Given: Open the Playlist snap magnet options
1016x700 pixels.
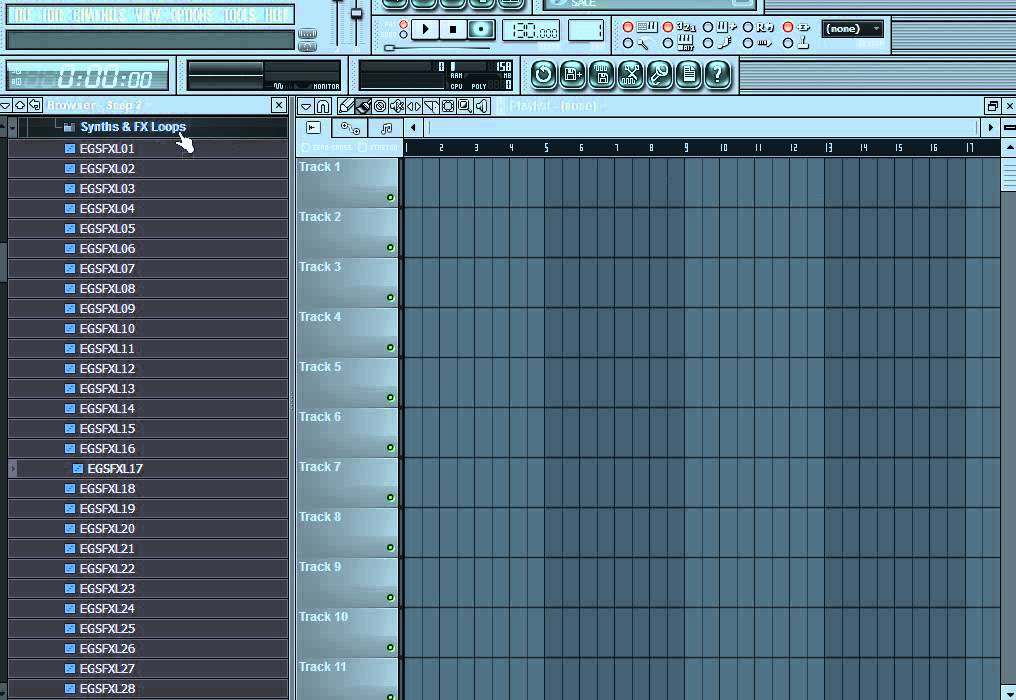Looking at the screenshot, I should click(323, 106).
